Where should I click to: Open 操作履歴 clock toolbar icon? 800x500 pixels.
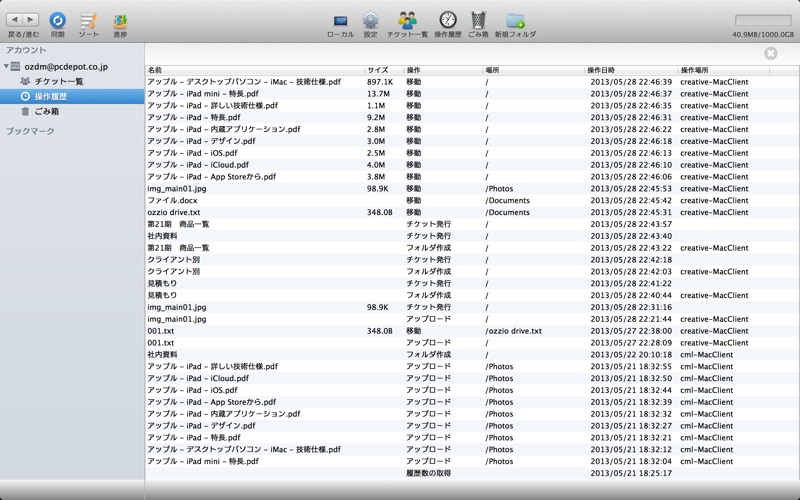(x=448, y=20)
